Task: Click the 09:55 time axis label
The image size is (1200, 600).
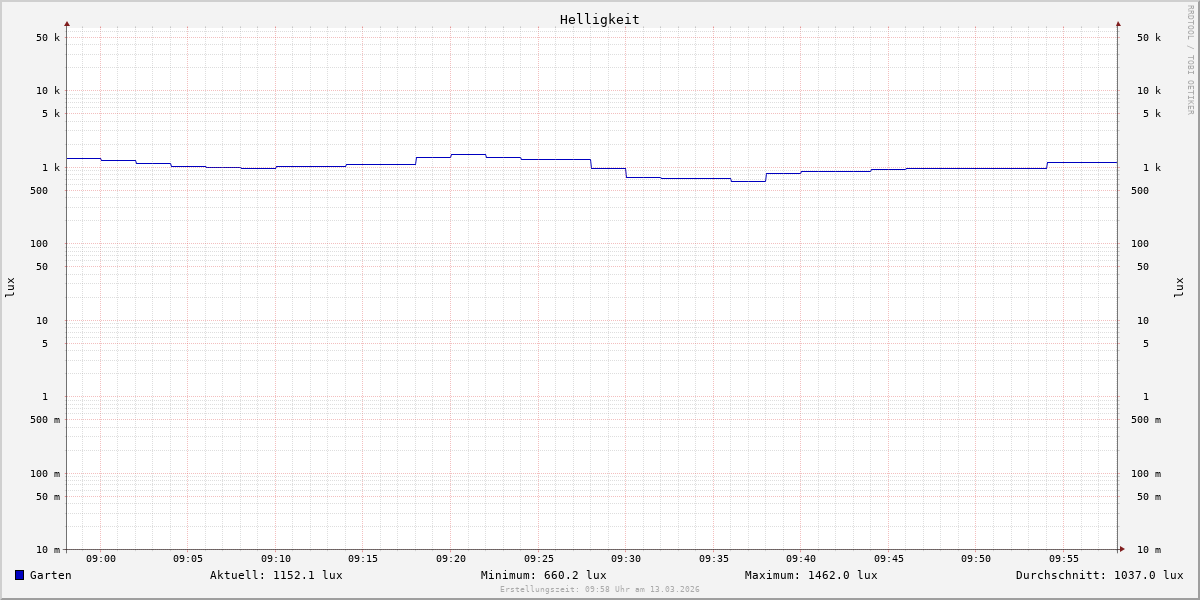Action: click(x=1064, y=559)
